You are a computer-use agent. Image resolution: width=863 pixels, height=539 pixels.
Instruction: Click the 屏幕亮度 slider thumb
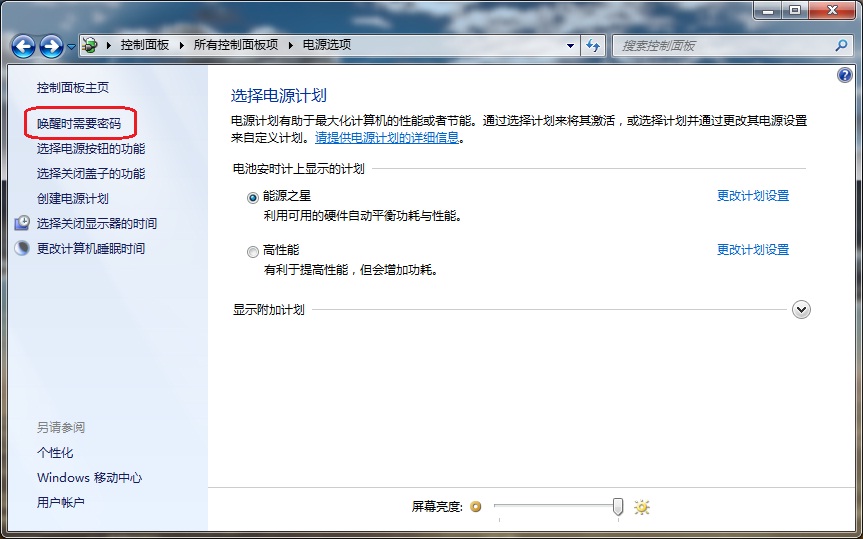(x=618, y=507)
